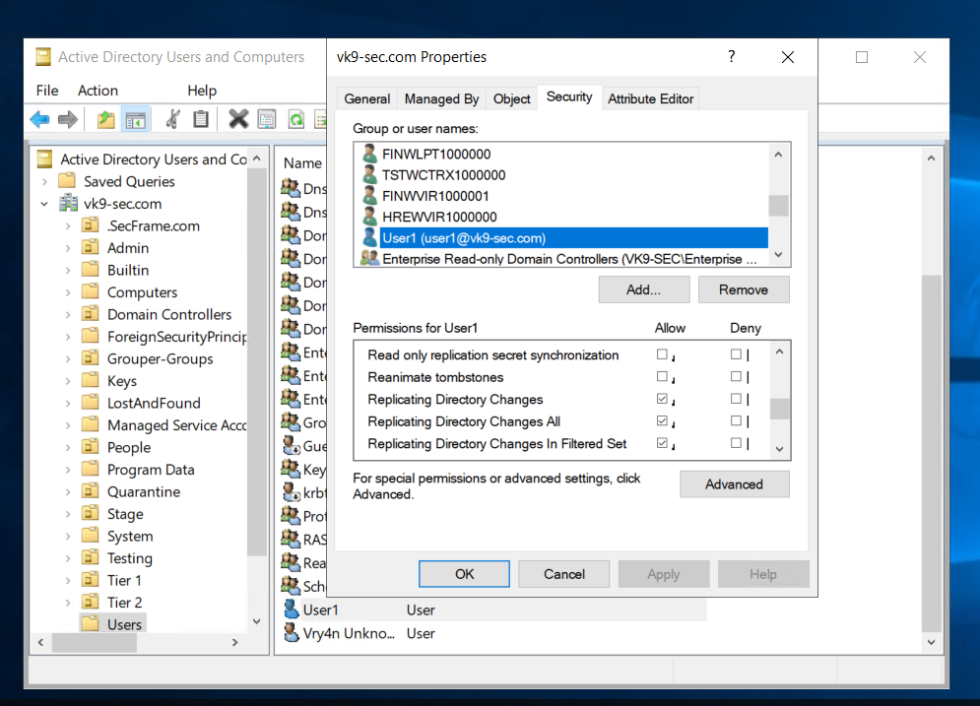Switch to the Managed By tab

[441, 99]
